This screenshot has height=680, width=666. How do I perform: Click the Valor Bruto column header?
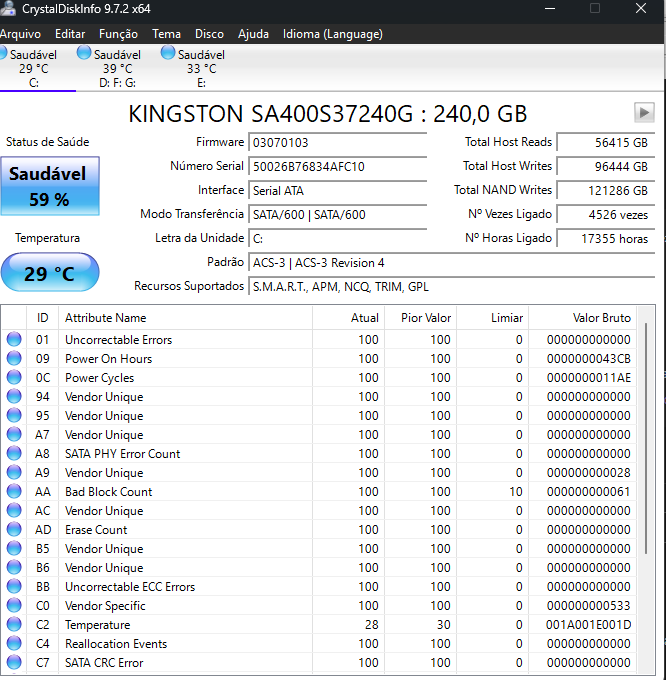pyautogui.click(x=582, y=318)
